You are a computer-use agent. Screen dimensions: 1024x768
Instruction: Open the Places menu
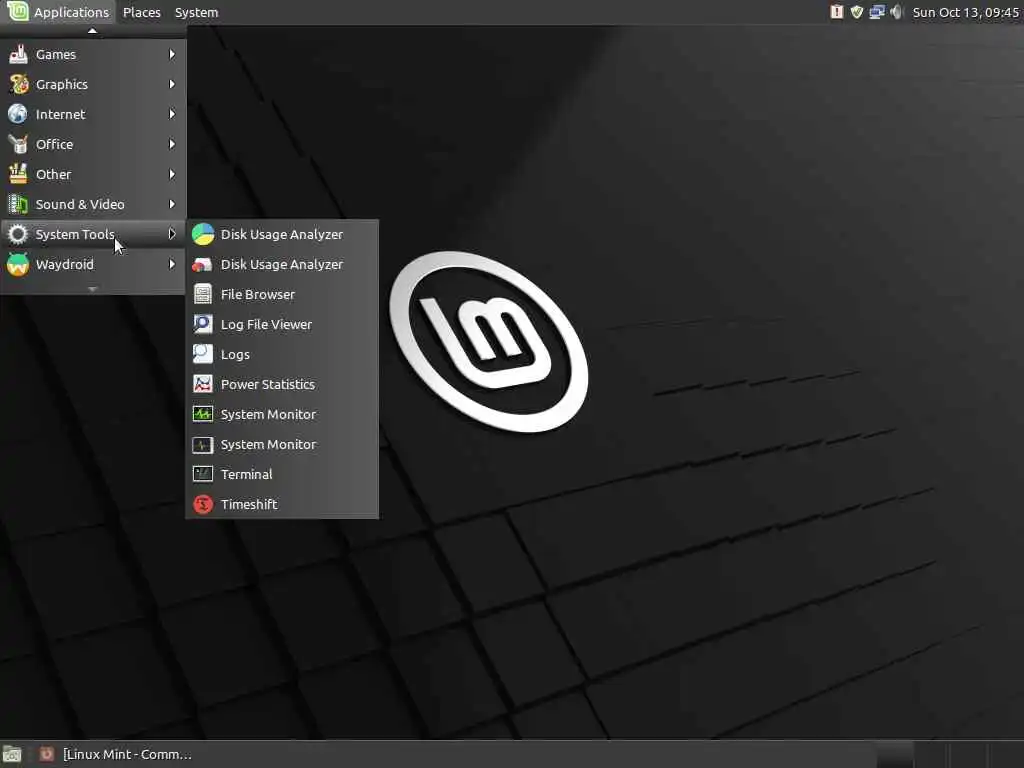(x=142, y=12)
